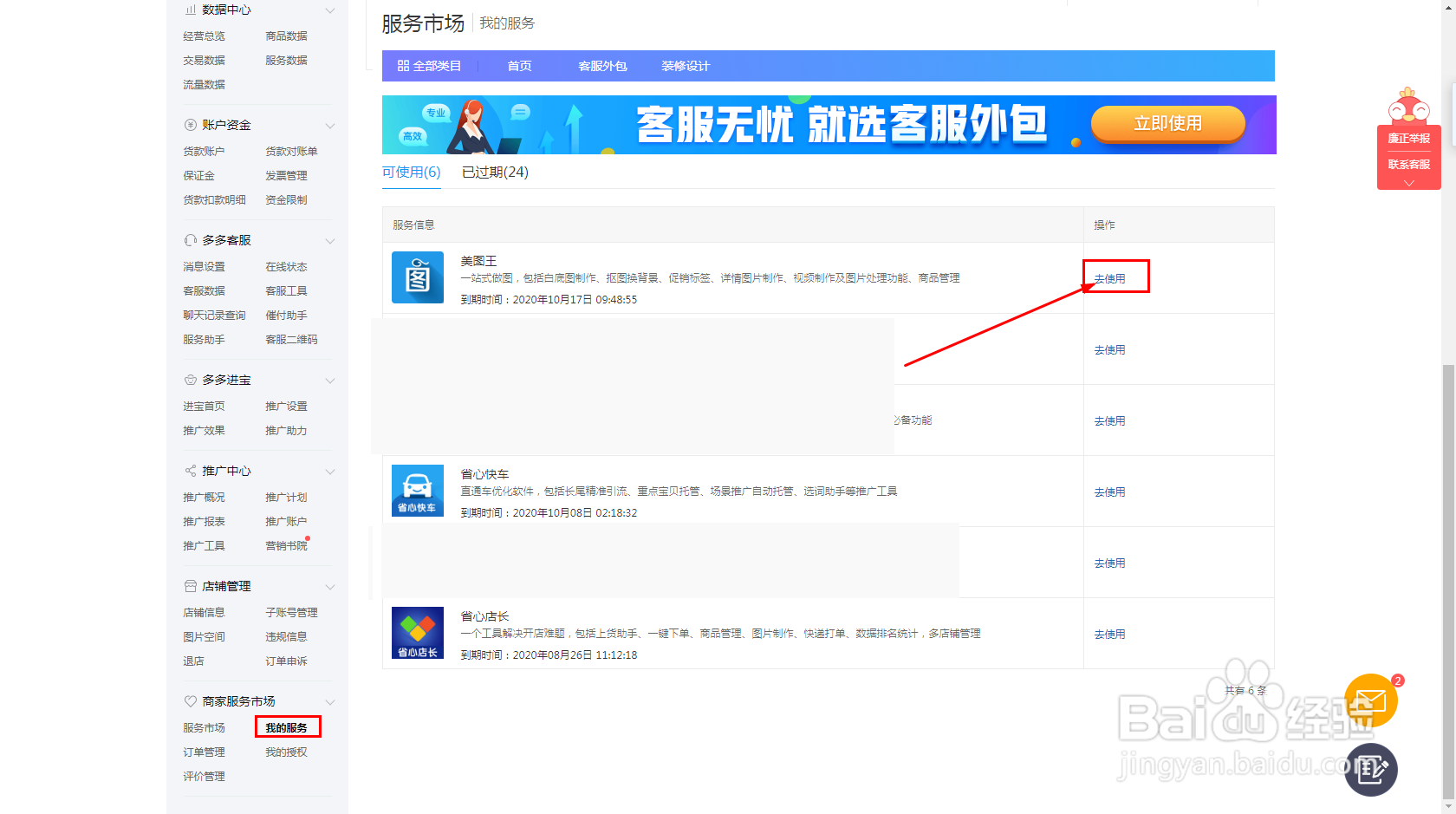Click the 店铺管理 shop icon
This screenshot has height=814, width=1456.
[191, 586]
